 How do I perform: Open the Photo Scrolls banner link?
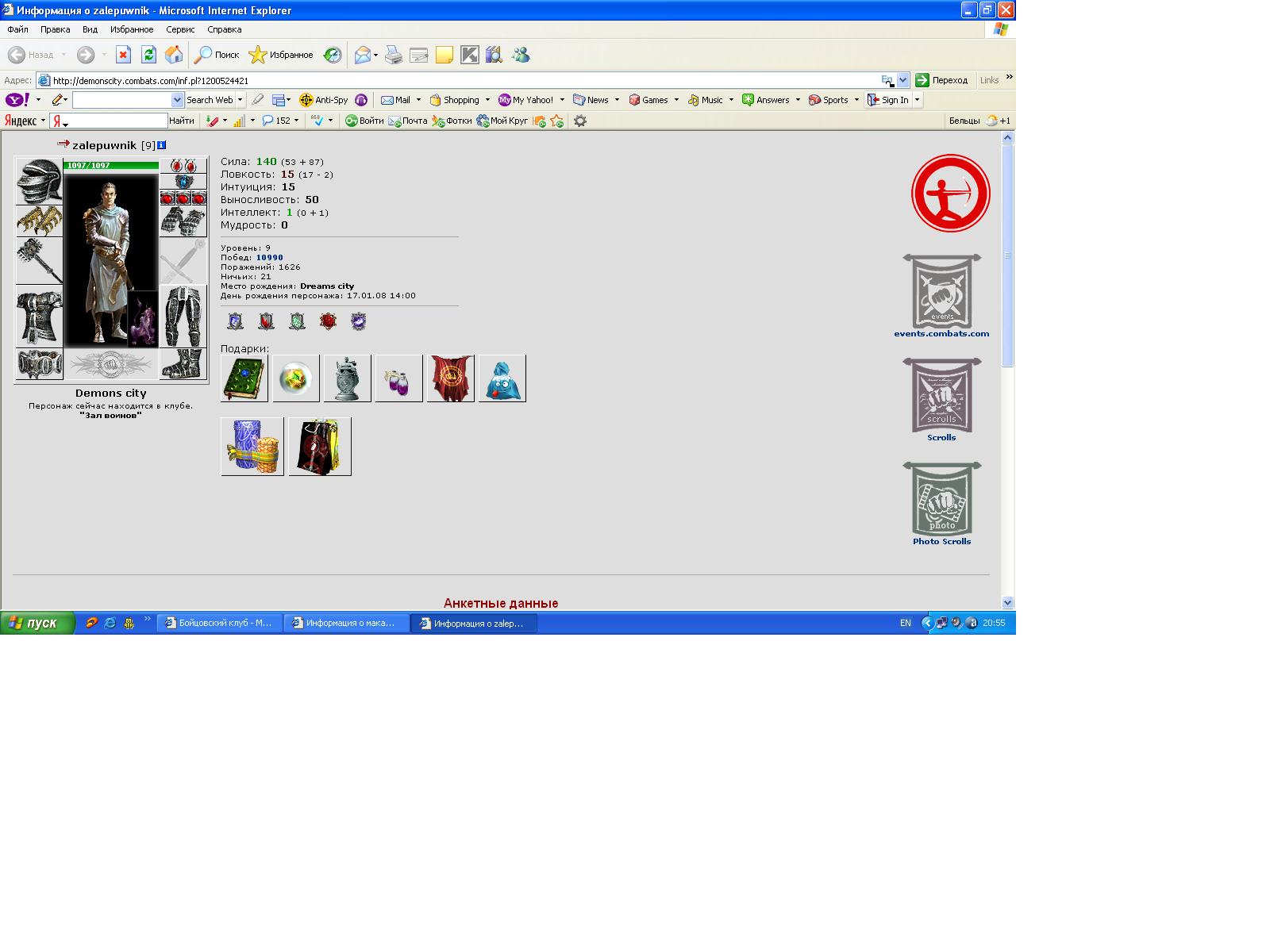click(x=941, y=504)
